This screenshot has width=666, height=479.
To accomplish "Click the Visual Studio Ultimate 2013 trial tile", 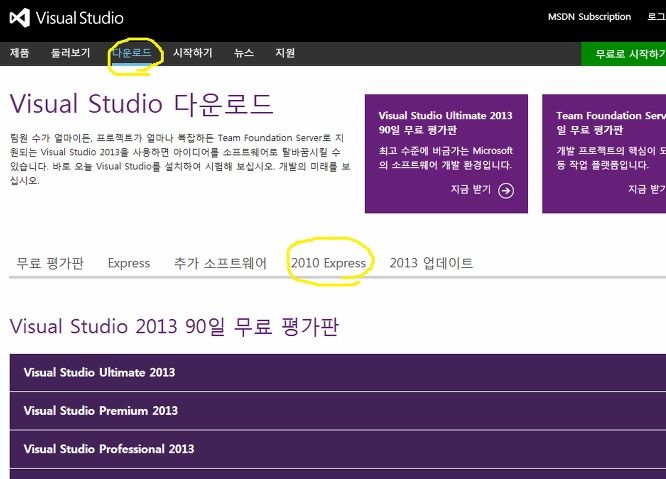I will [x=446, y=154].
